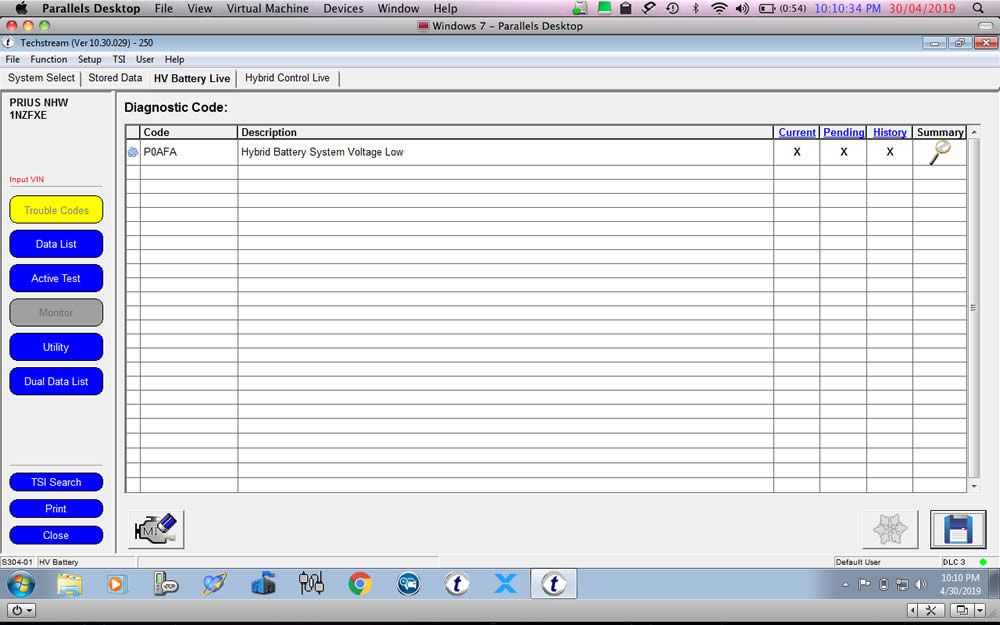Click the globe-and-ring taskbar icon
1000x625 pixels.
coord(214,584)
